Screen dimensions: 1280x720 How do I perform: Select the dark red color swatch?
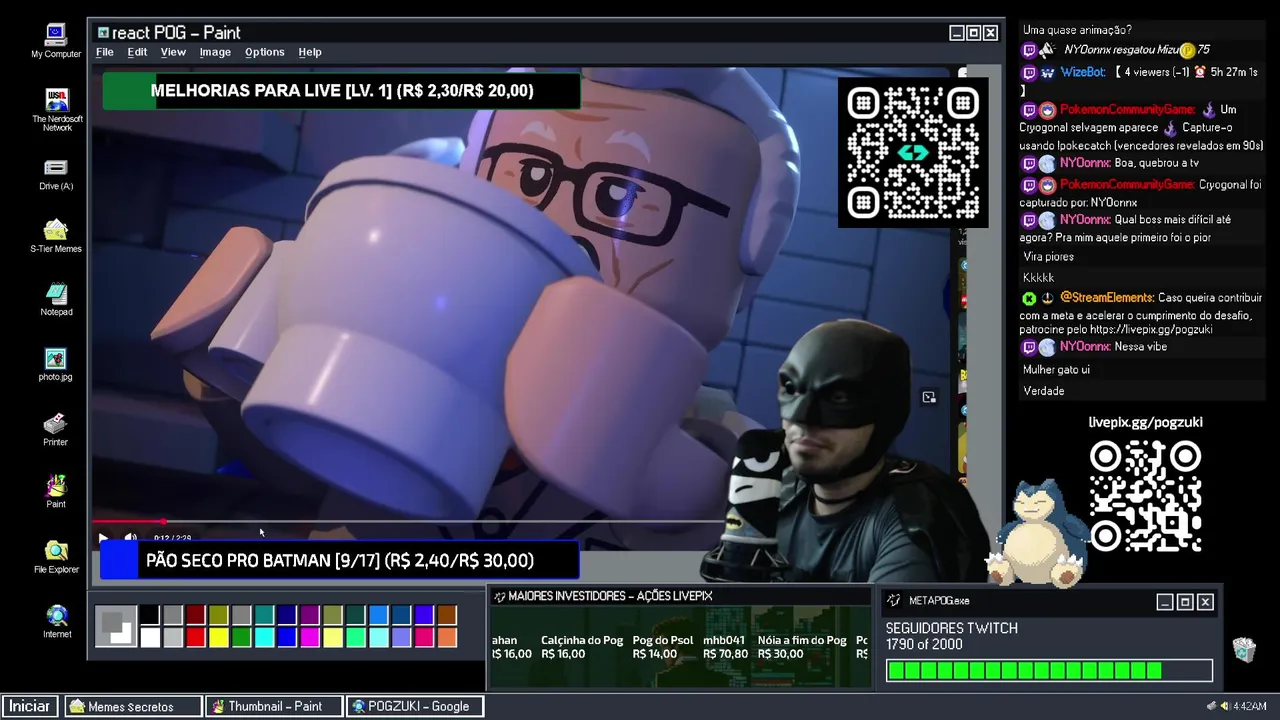coord(196,615)
